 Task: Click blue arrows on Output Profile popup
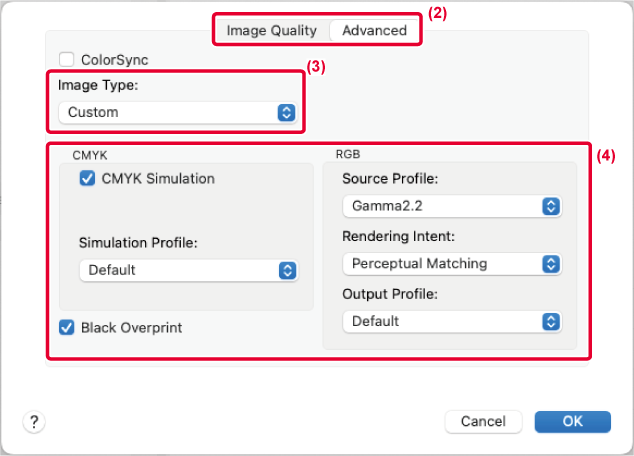(x=550, y=321)
